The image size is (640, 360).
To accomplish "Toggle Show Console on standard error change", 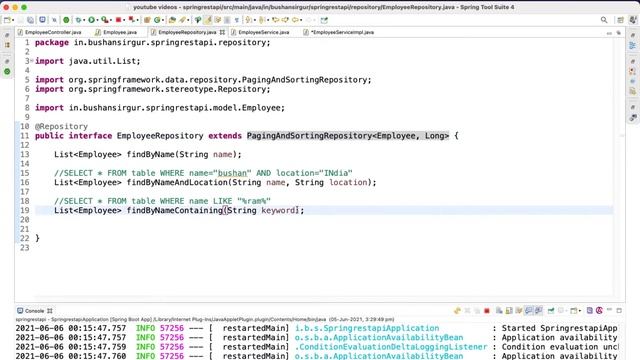I will pos(538,311).
